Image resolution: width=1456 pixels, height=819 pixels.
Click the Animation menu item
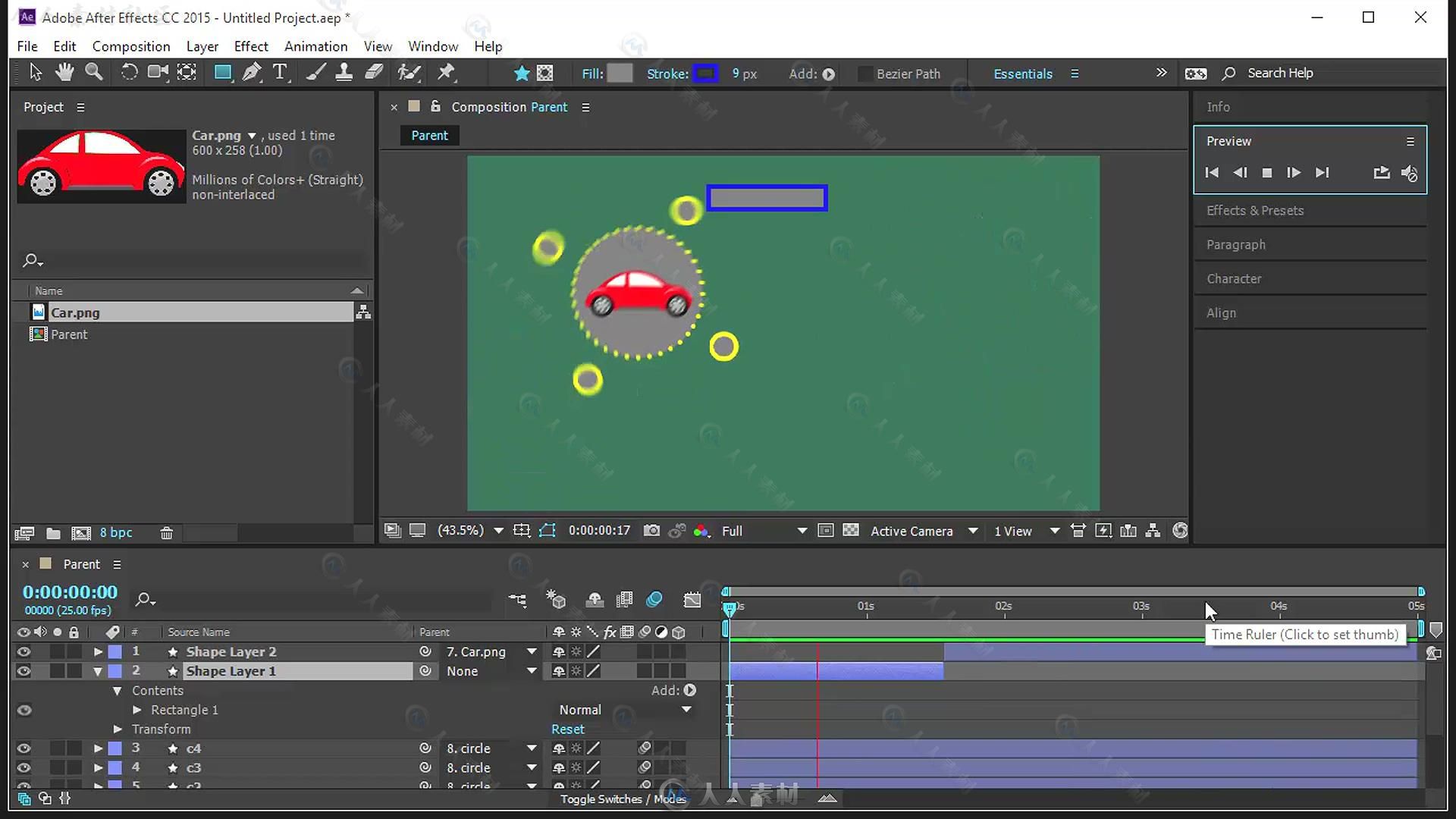coord(315,46)
